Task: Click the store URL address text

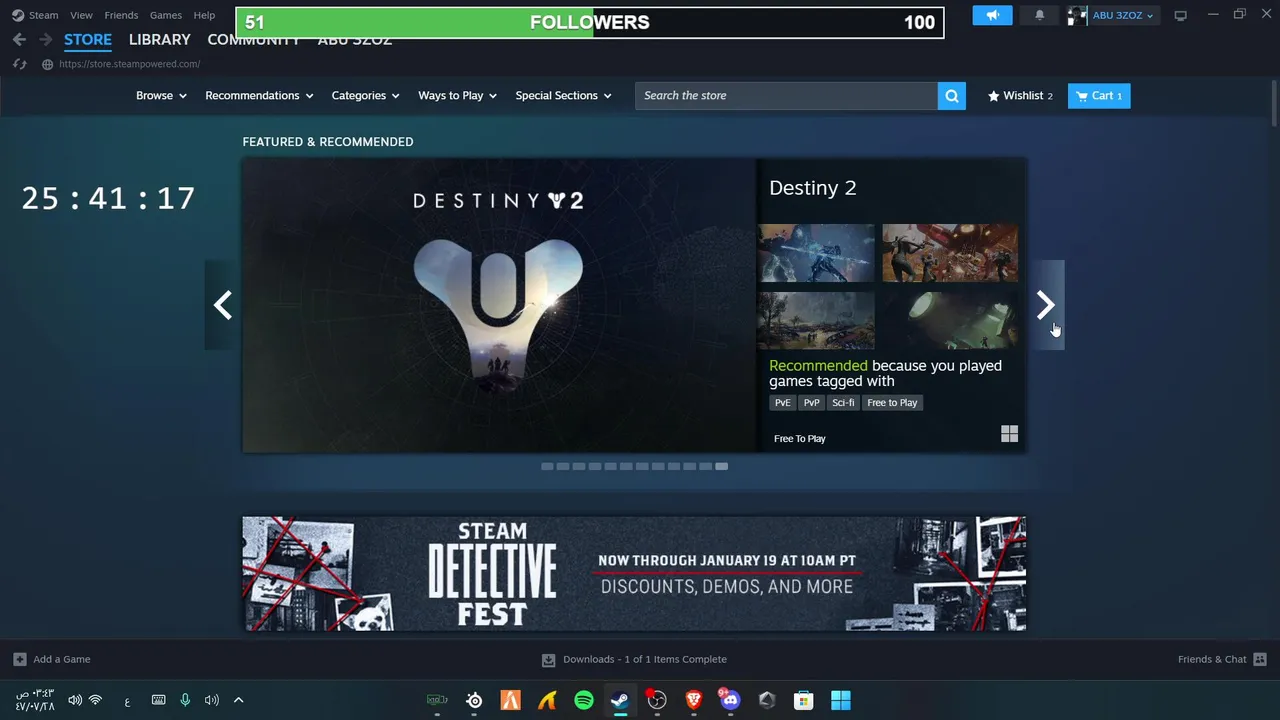Action: pyautogui.click(x=129, y=64)
